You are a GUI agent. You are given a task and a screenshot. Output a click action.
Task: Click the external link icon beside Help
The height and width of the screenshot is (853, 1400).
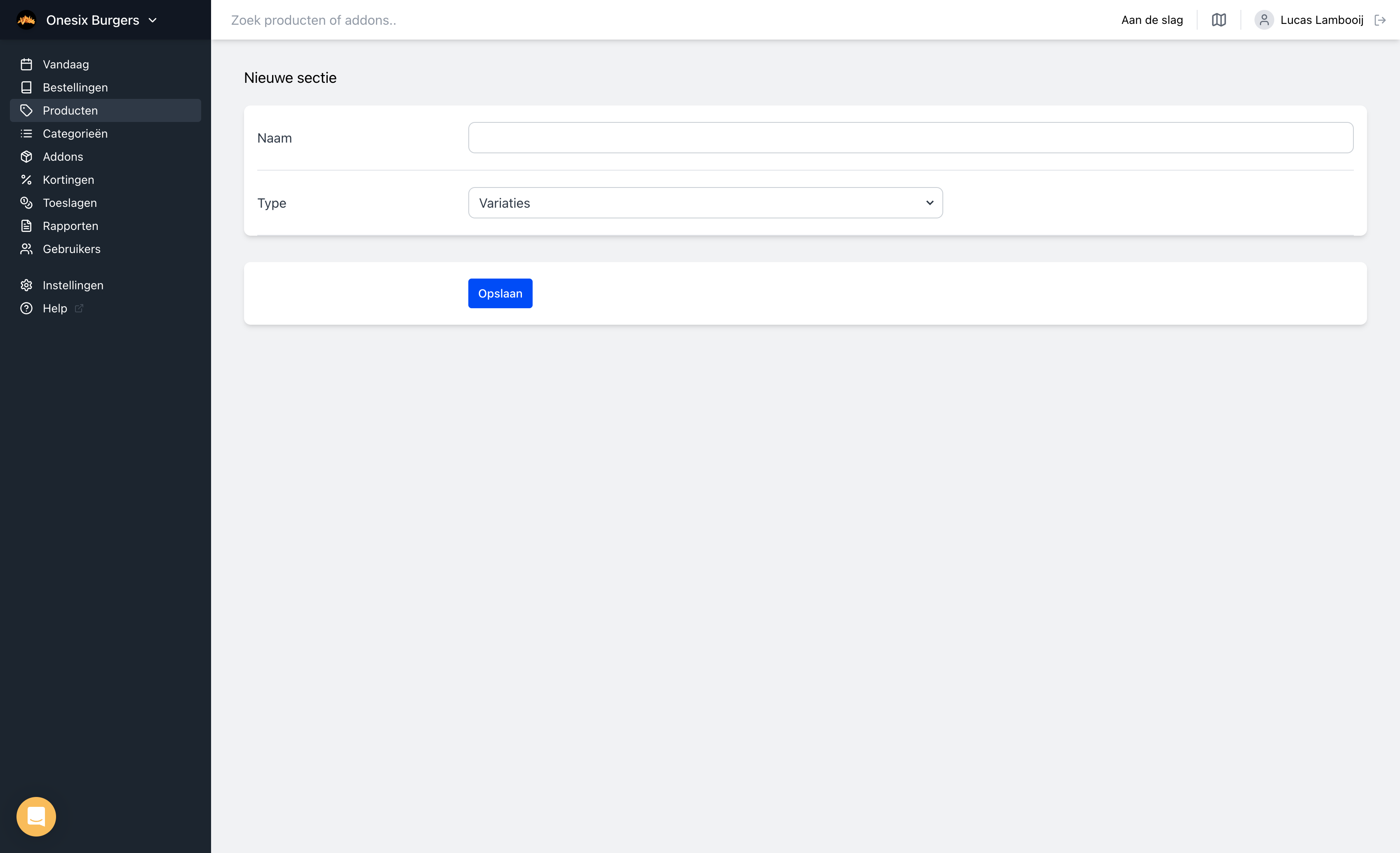[79, 308]
